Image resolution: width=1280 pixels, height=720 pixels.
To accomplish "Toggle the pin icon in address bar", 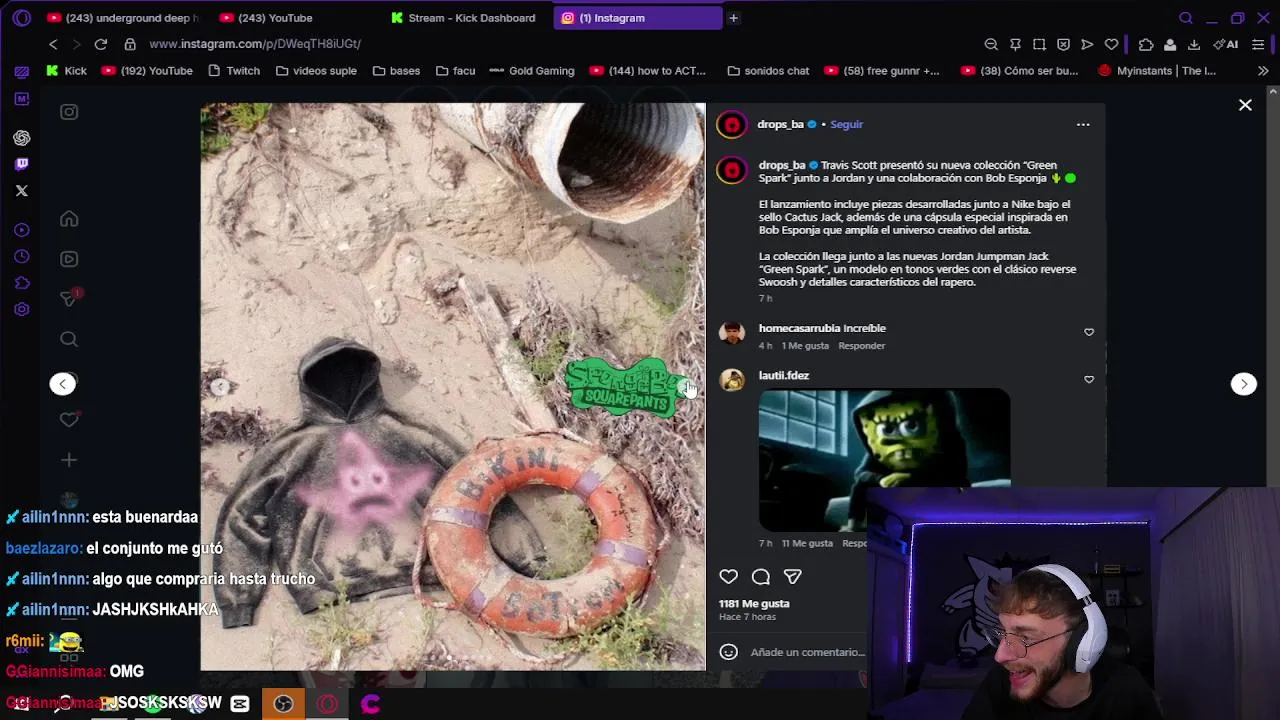I will tap(1015, 44).
